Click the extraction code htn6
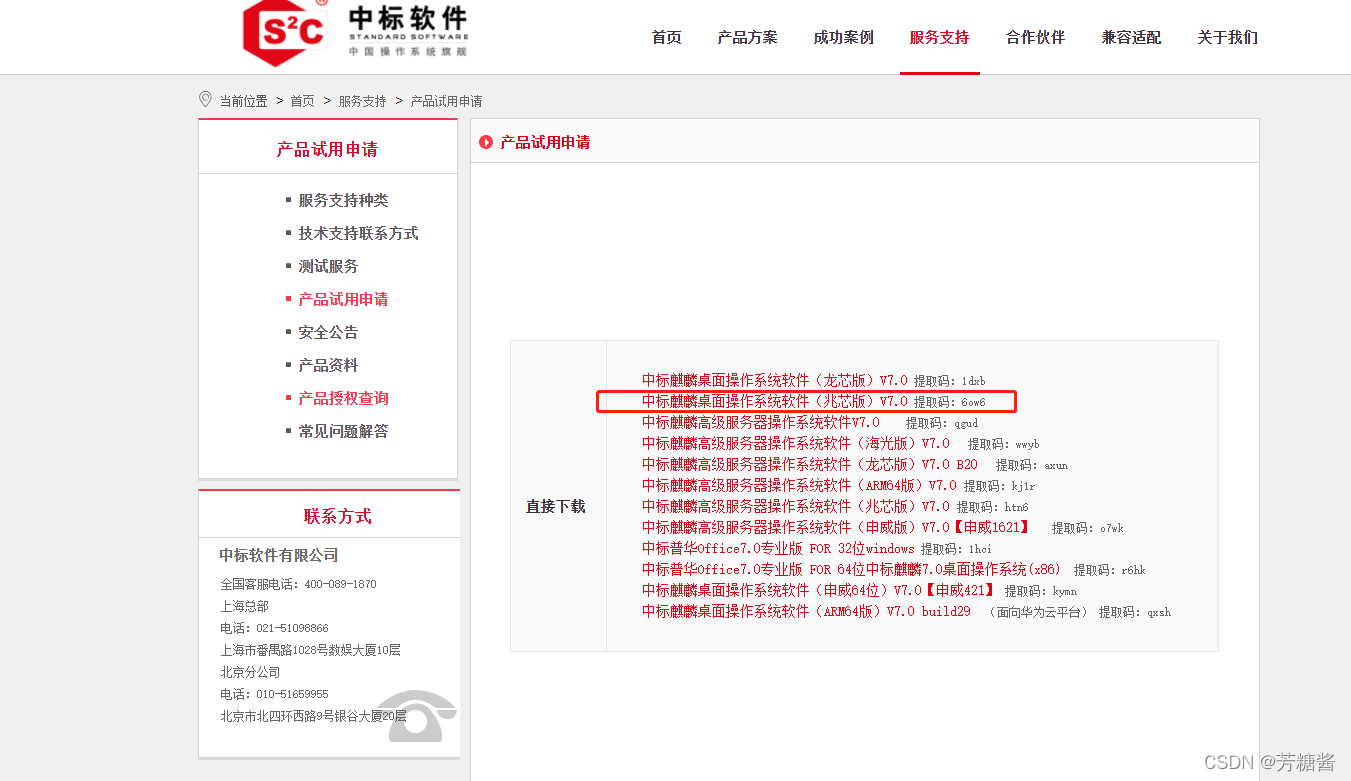This screenshot has width=1351, height=781. point(1016,508)
